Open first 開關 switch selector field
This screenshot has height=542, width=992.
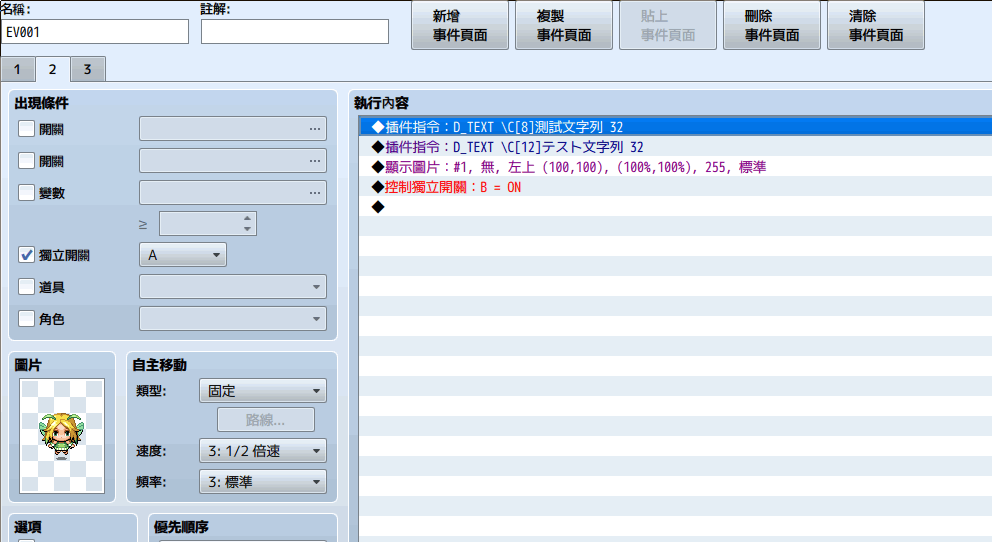click(233, 129)
